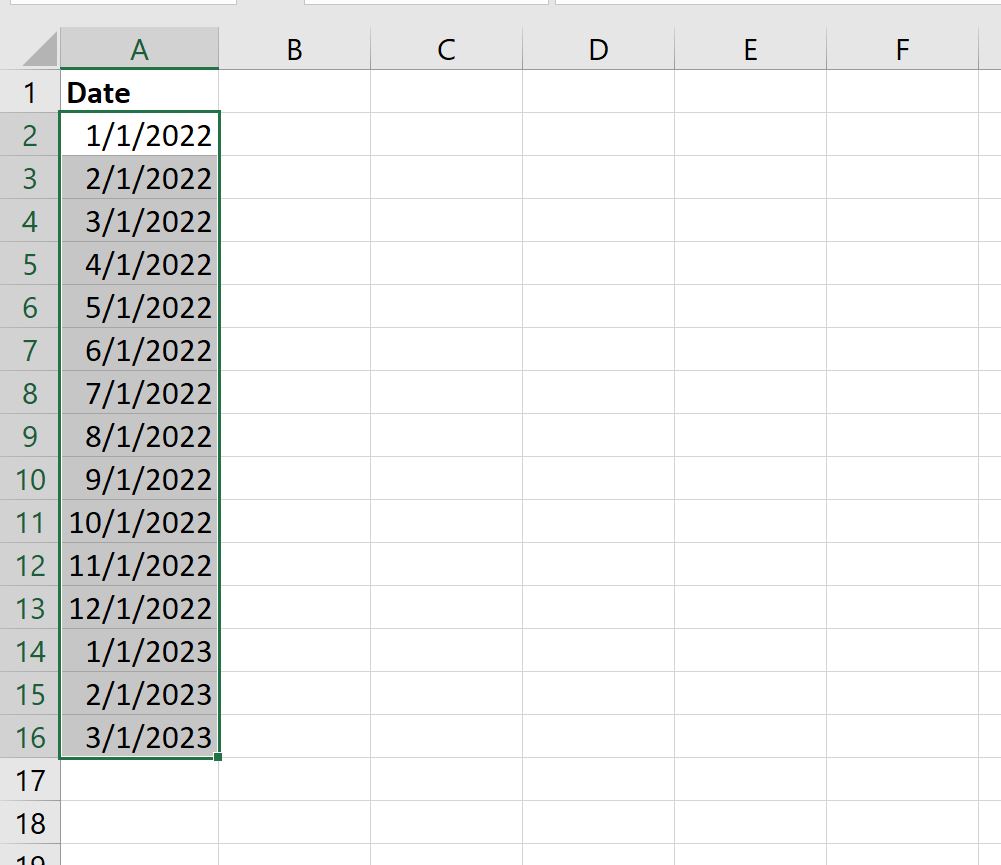The image size is (1001, 865).
Task: Select the cell containing 1/1/2022
Action: (x=139, y=135)
